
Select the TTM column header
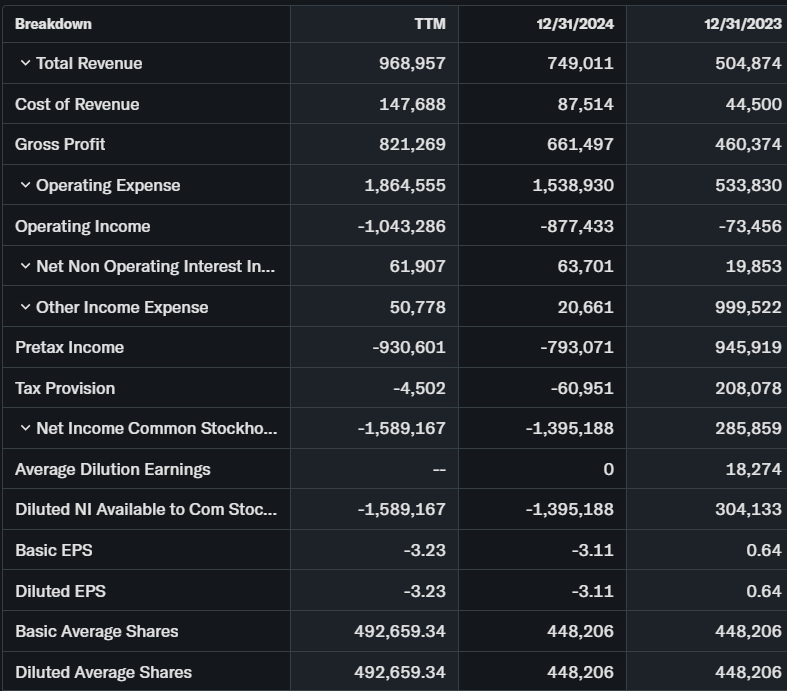[430, 23]
